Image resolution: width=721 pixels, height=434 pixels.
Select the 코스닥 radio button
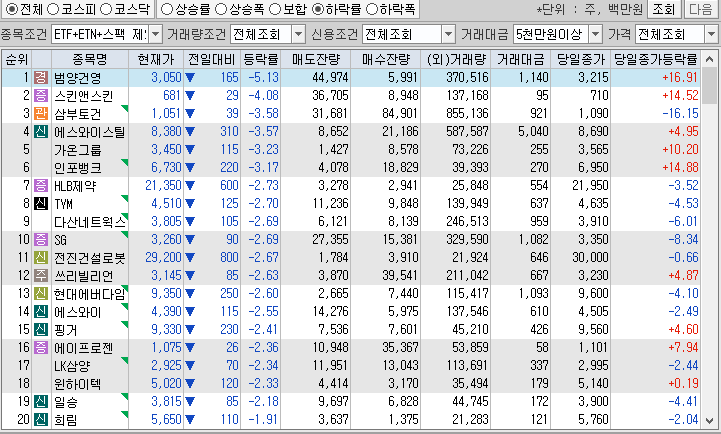[x=106, y=9]
